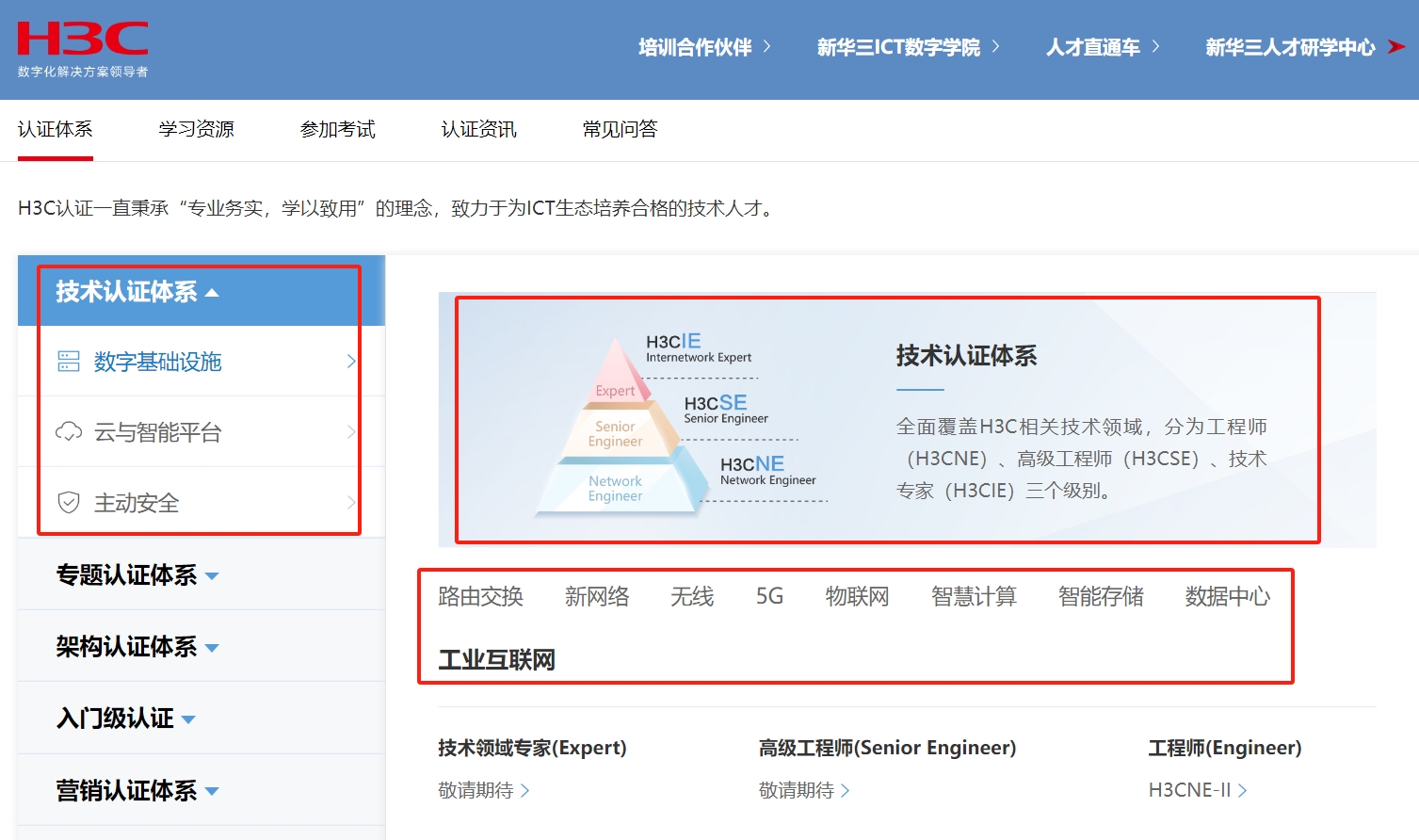This screenshot has width=1419, height=840.
Task: Select the 物联网 category tab
Action: click(858, 596)
